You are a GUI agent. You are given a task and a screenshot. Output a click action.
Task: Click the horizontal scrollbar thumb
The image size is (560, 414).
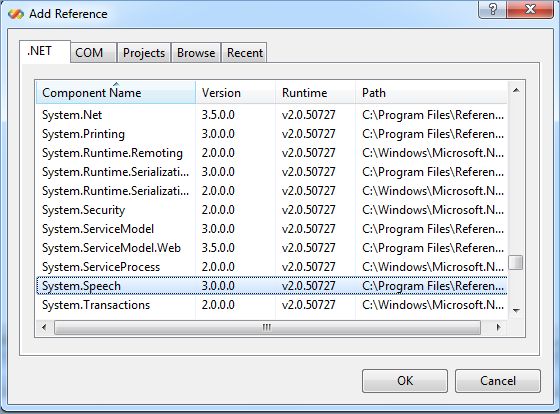[x=268, y=327]
